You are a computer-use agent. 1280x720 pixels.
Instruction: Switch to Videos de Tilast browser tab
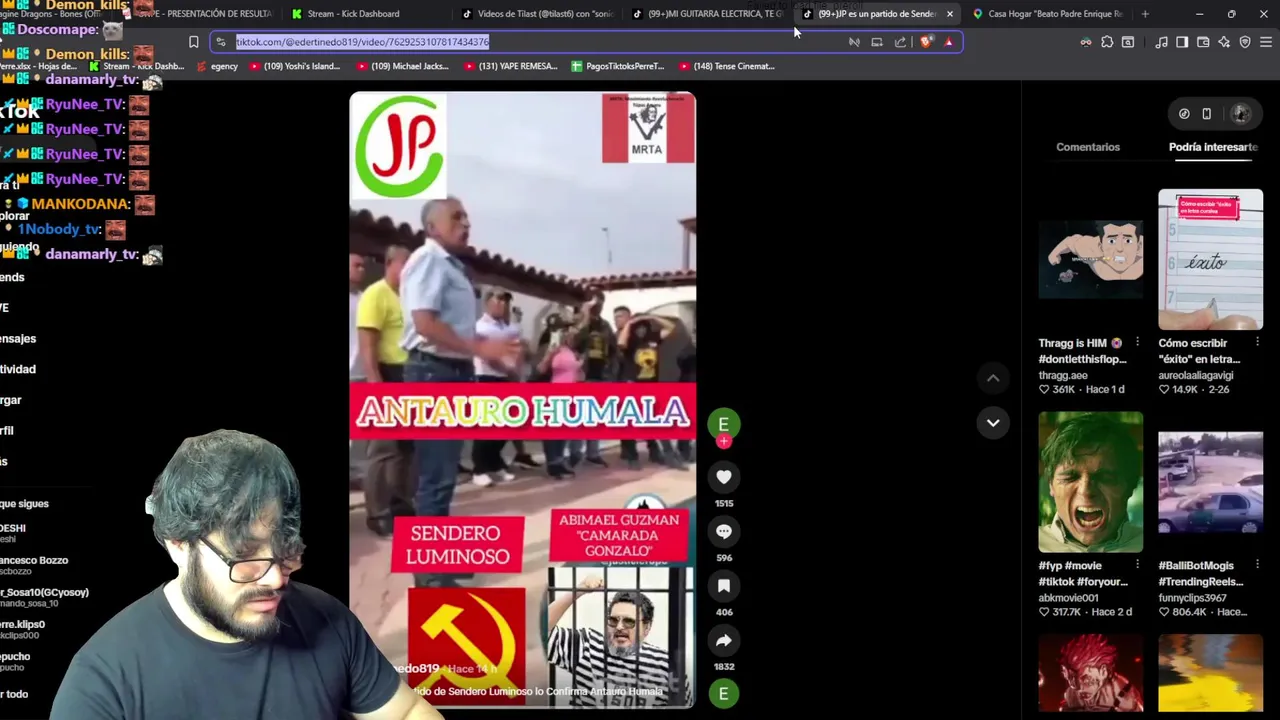537,14
